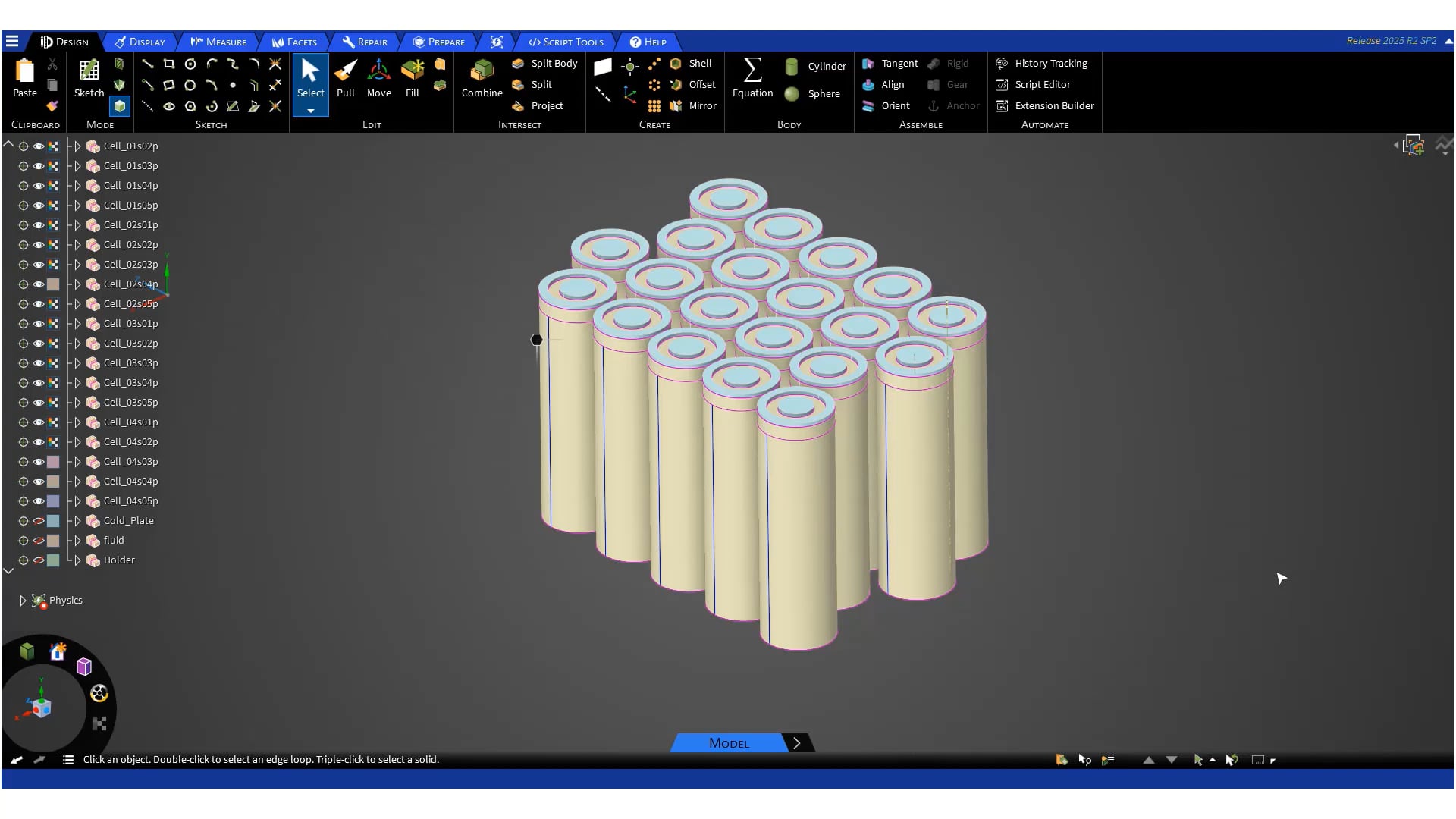
Task: Activate the Move tool
Action: 378,79
